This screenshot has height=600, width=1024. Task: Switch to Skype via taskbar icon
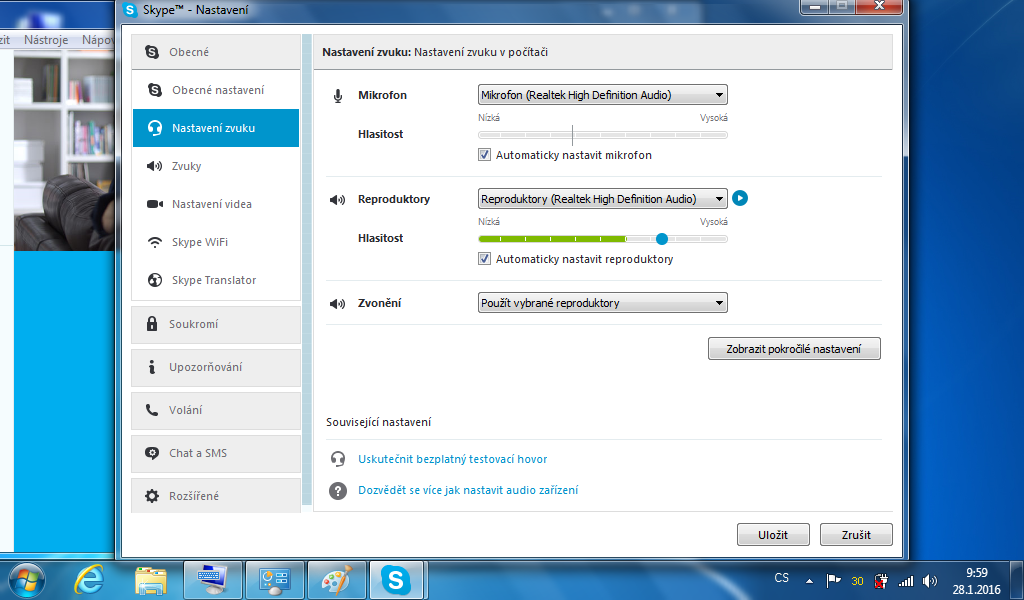point(397,580)
